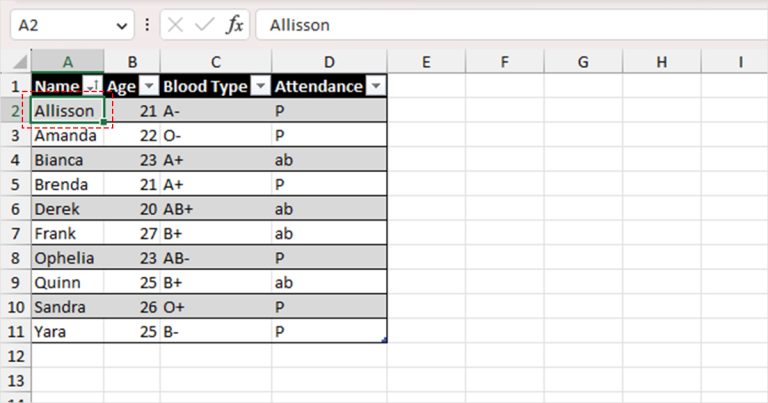Open the Blood Type filter dropdown

tap(261, 86)
